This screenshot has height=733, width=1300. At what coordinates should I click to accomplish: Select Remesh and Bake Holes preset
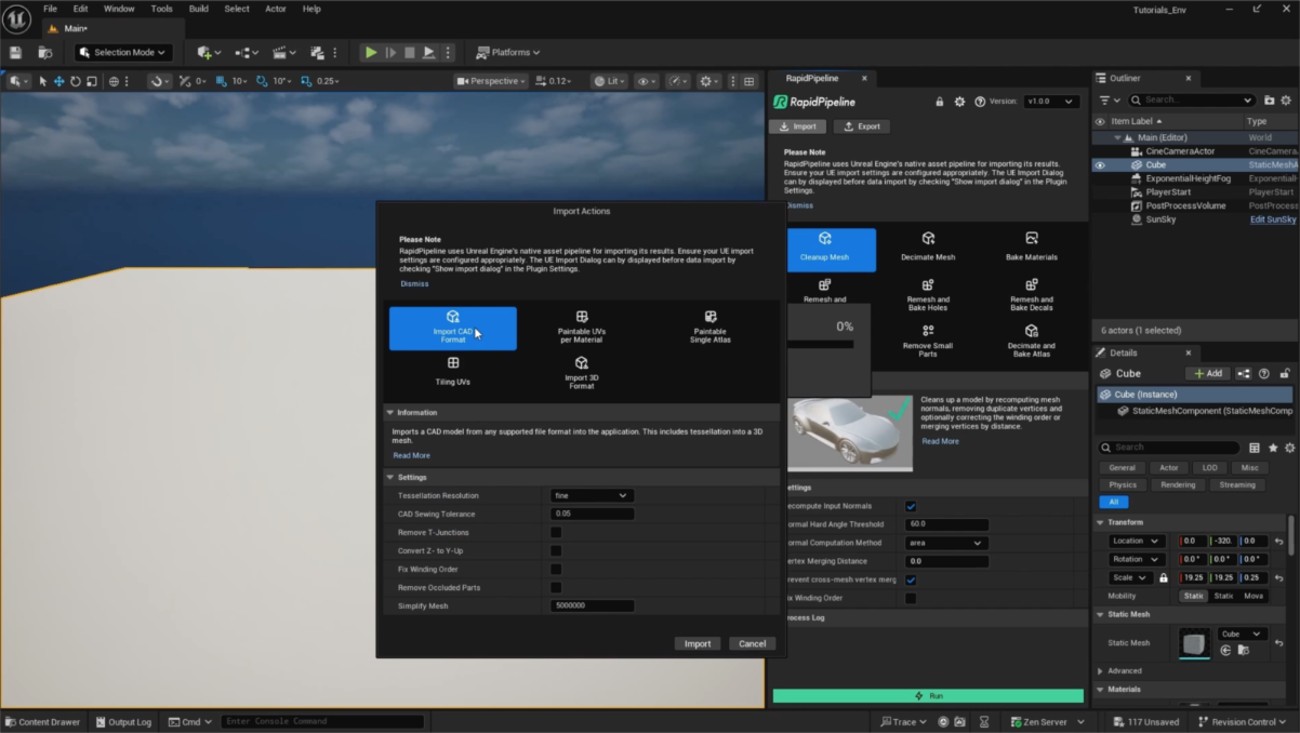tap(928, 295)
